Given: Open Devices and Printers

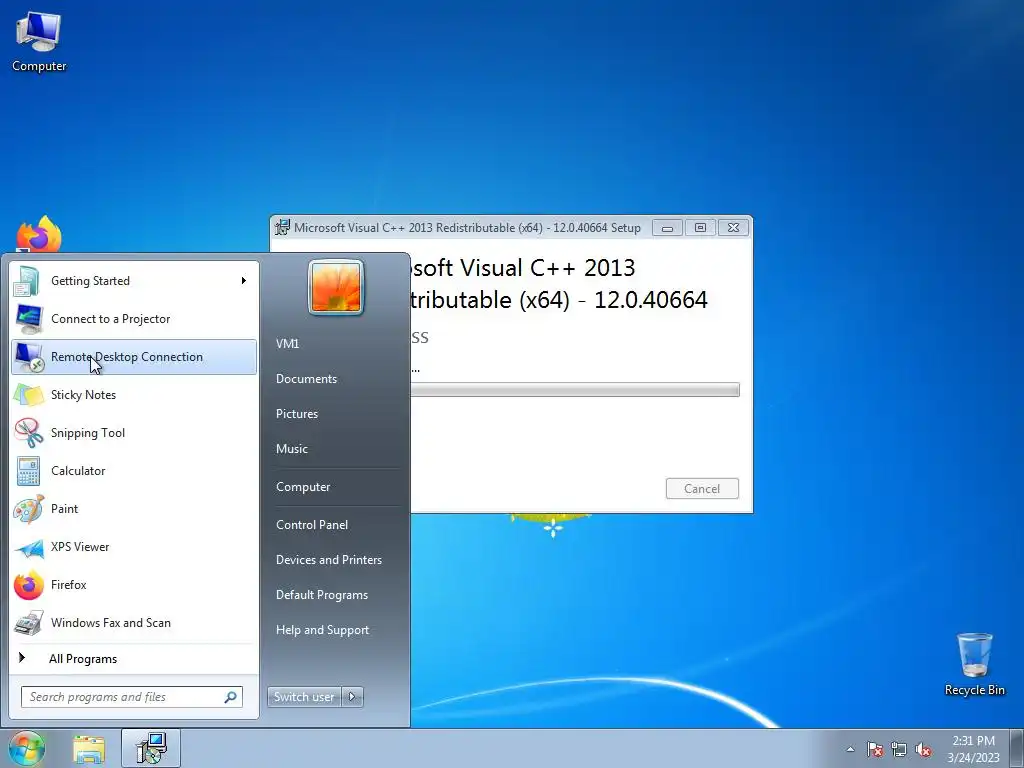Looking at the screenshot, I should coord(328,560).
